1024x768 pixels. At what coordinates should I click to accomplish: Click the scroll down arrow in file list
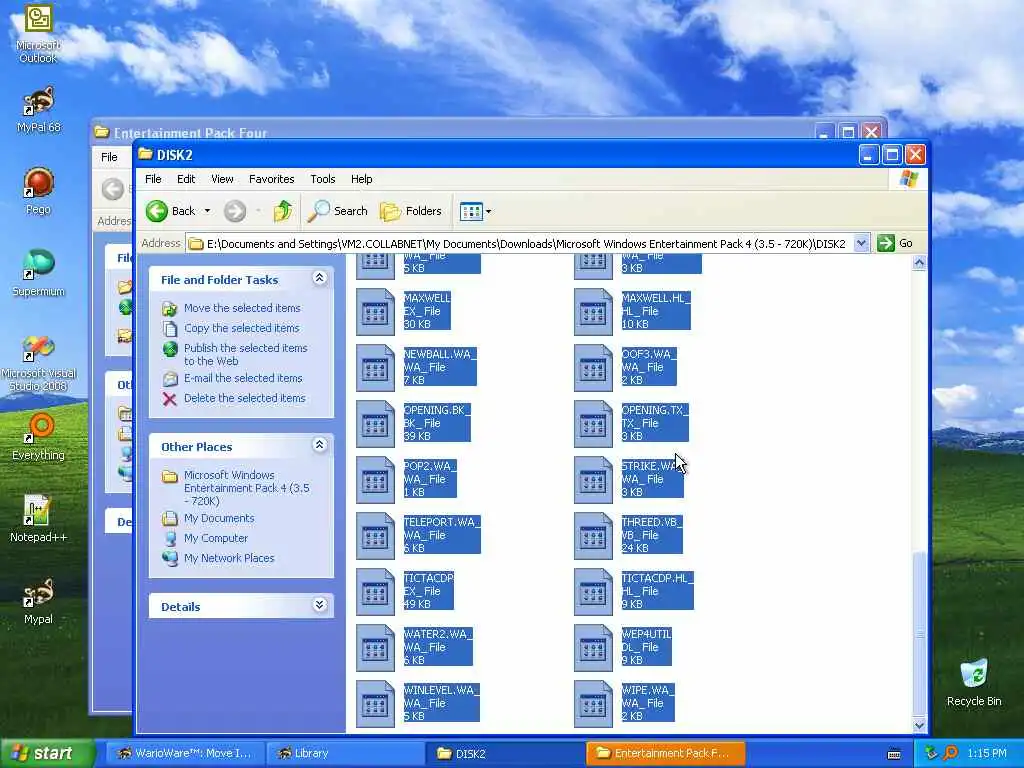pos(920,725)
